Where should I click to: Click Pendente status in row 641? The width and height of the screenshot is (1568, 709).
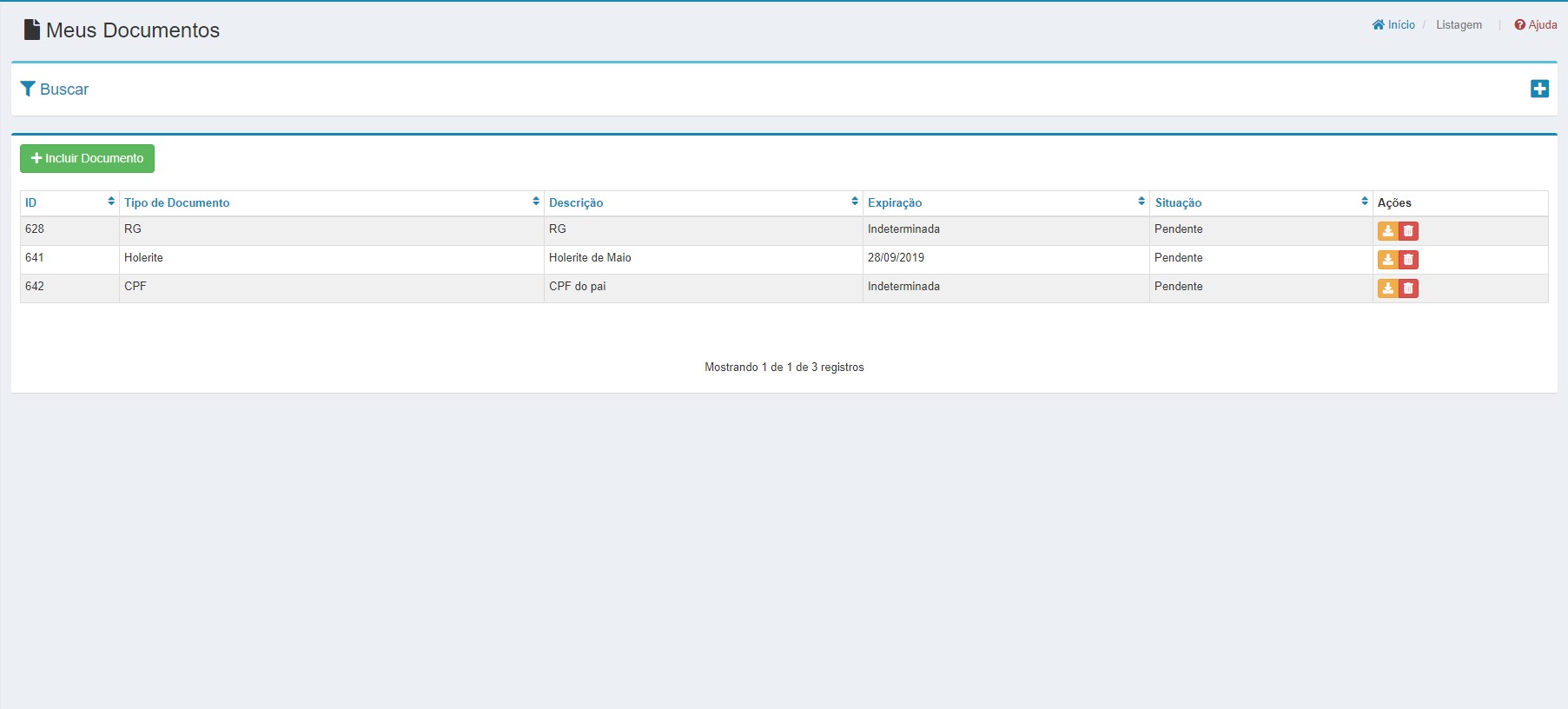pos(1179,257)
